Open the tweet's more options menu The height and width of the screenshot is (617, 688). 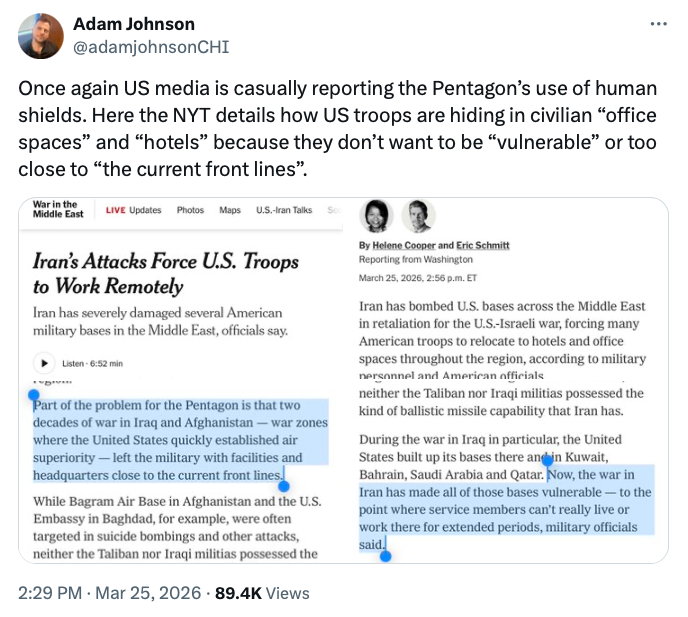657,24
